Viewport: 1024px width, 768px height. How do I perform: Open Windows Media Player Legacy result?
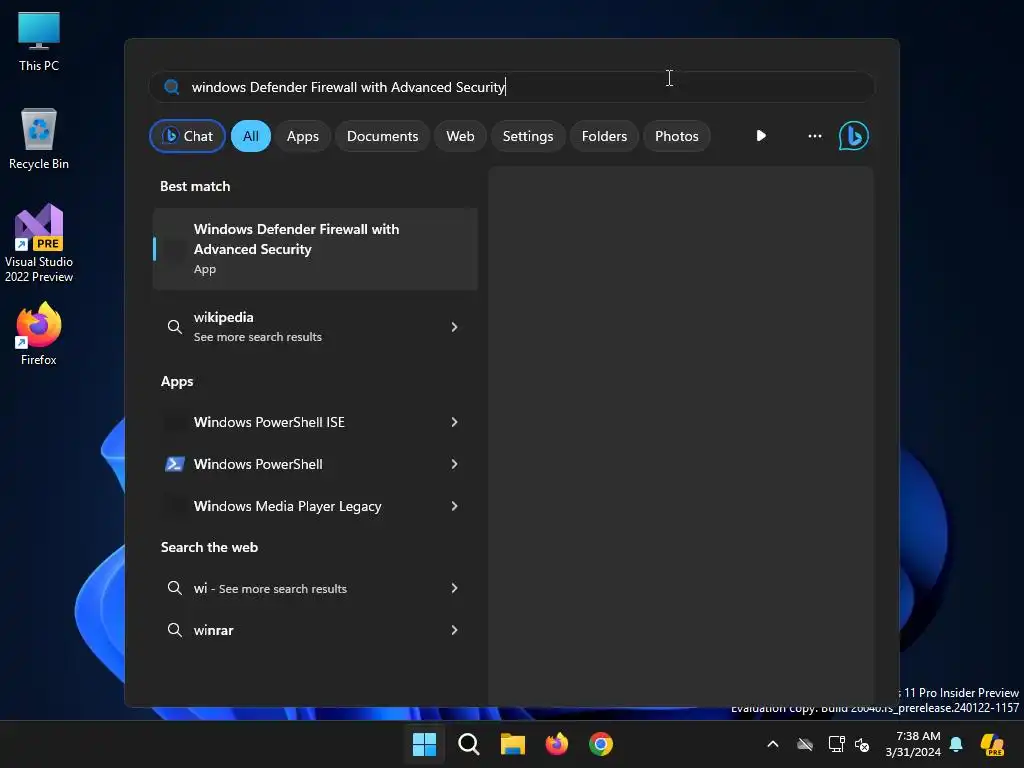click(x=315, y=506)
